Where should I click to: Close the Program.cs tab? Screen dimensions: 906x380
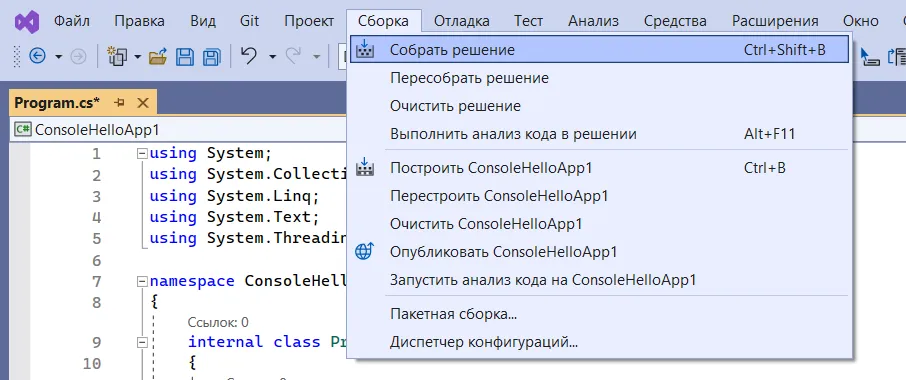pos(142,103)
